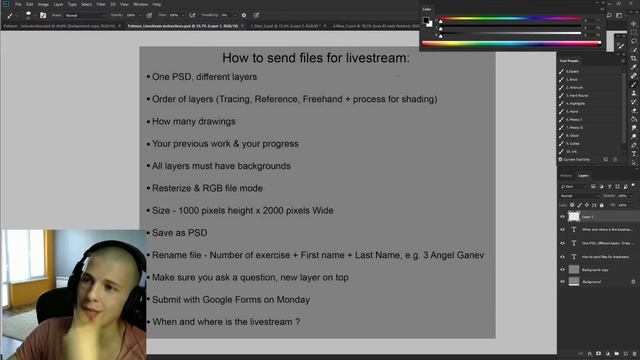640x360 pixels.
Task: Open Opacity dropdown in options bar
Action: click(x=140, y=15)
